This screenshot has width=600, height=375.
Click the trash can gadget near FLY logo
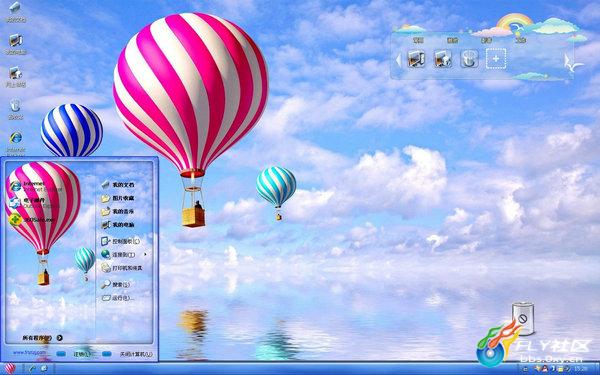pos(523,318)
